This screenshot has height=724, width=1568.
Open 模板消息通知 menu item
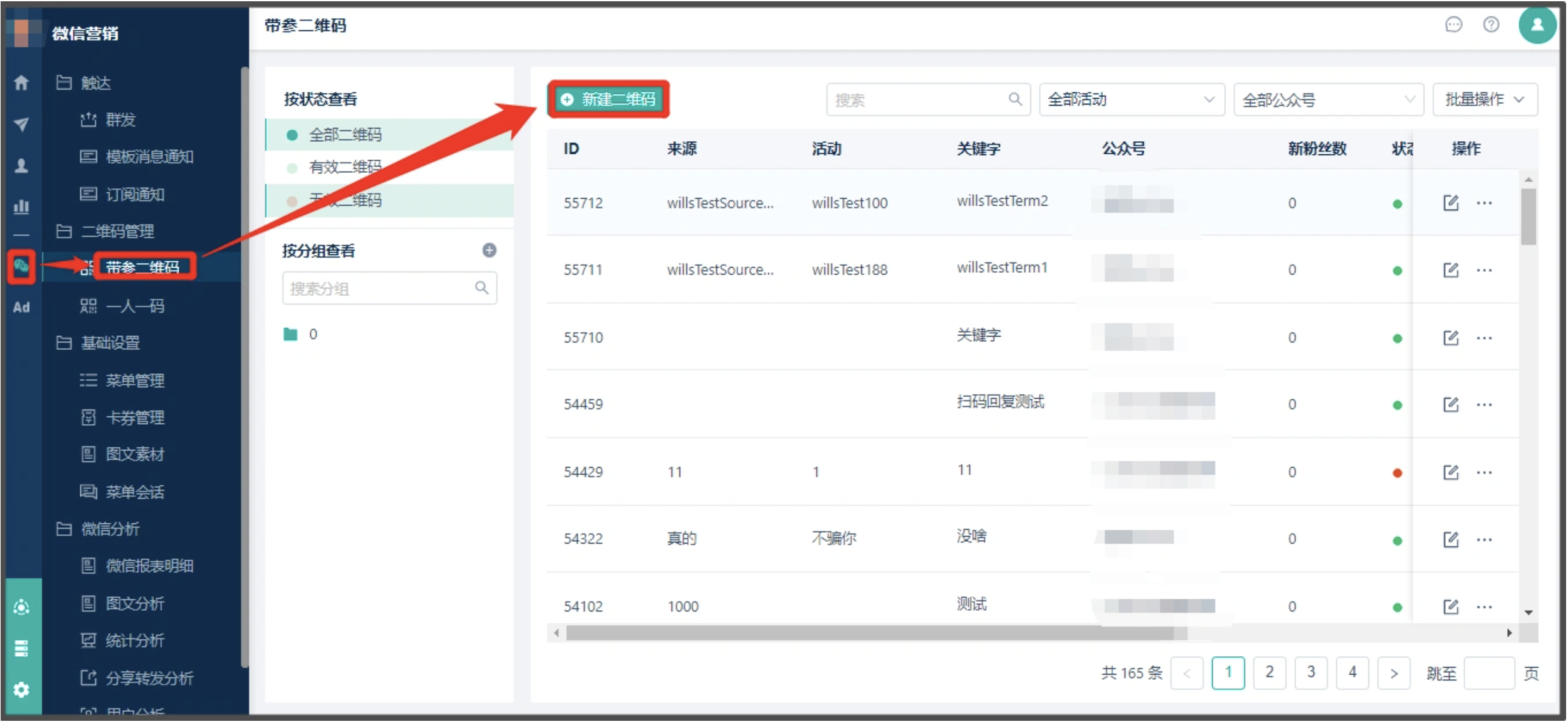point(137,156)
